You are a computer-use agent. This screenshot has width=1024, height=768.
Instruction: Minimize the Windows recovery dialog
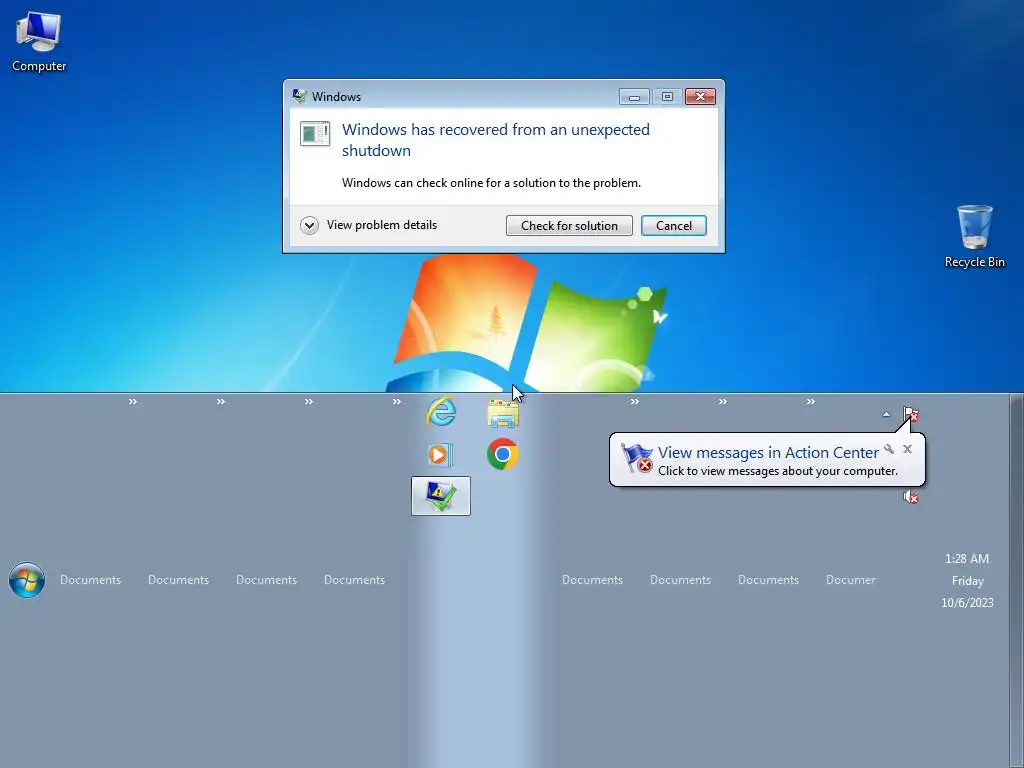pos(634,97)
